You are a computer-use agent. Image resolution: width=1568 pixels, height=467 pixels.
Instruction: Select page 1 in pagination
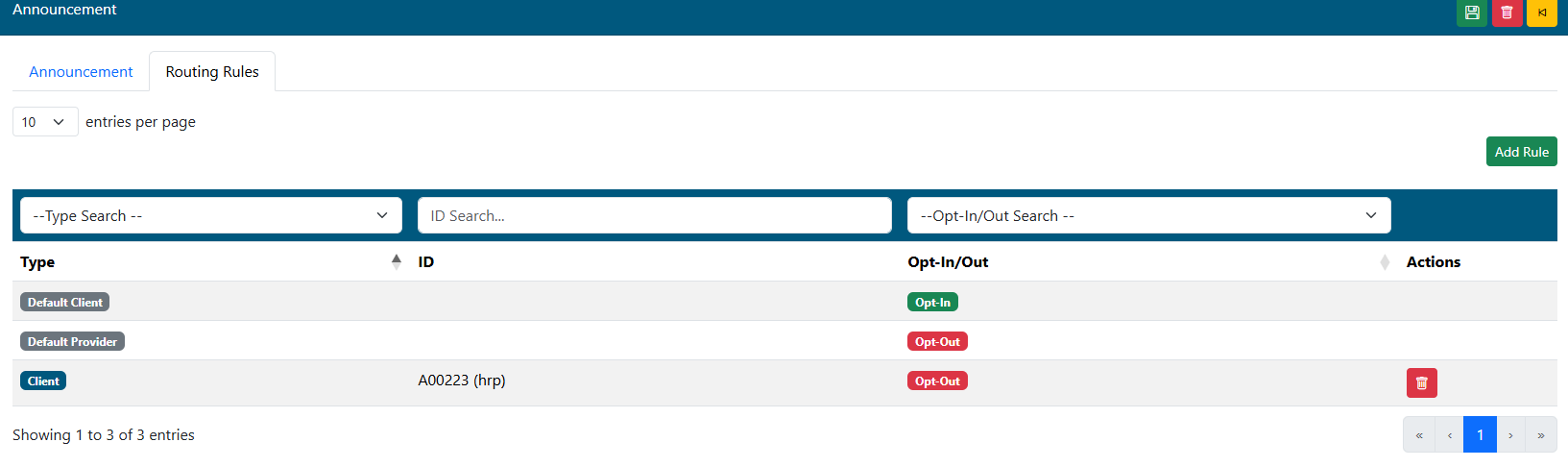1480,435
